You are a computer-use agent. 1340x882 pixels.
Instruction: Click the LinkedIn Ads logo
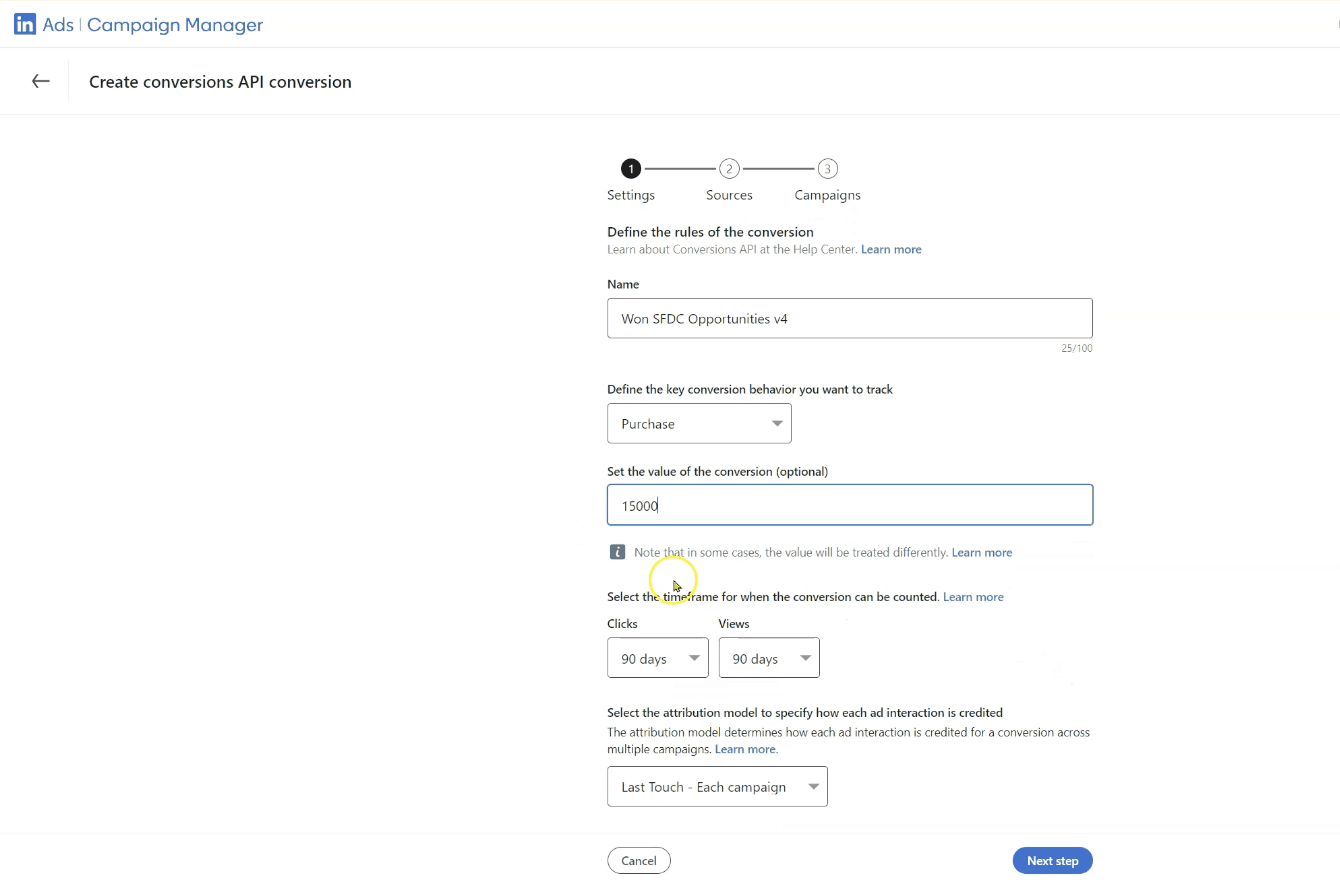(24, 23)
